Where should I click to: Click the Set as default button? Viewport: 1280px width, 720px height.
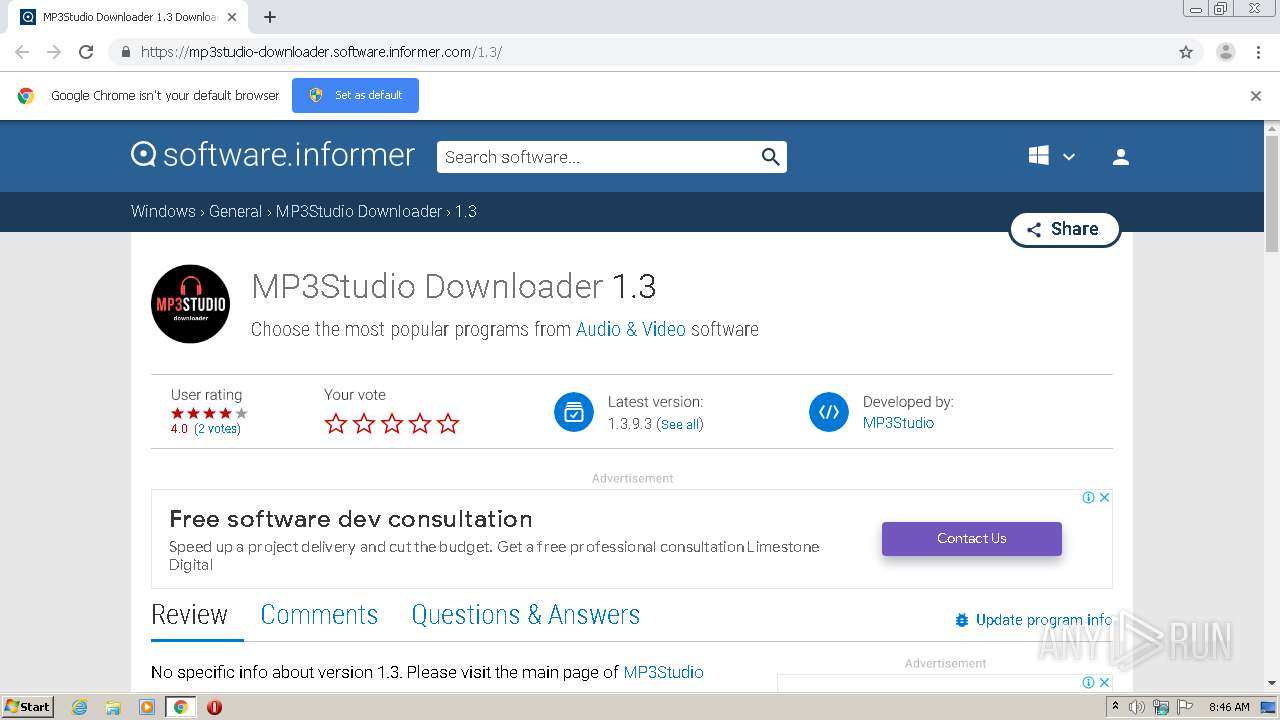355,95
